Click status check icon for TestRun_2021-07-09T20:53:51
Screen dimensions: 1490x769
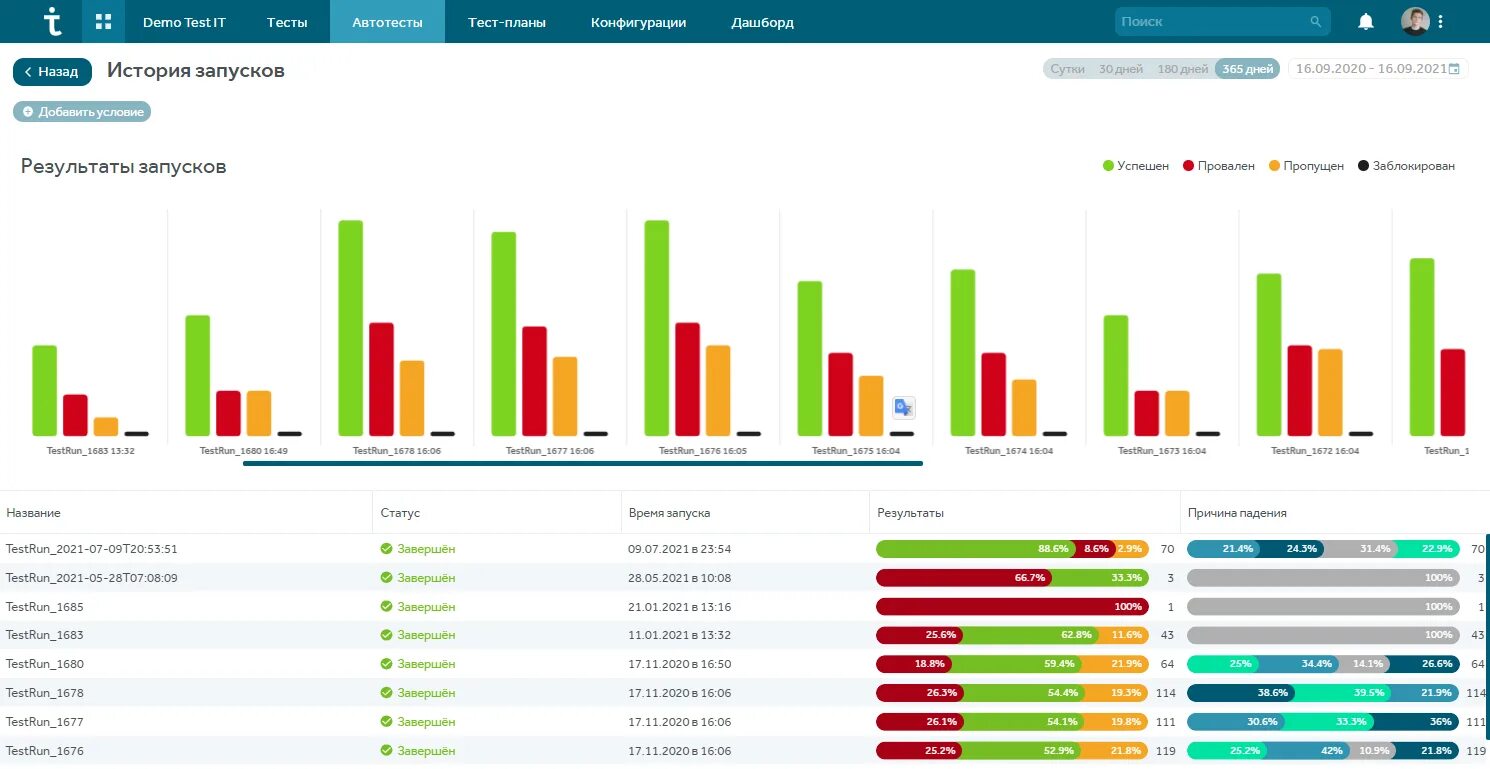[386, 549]
